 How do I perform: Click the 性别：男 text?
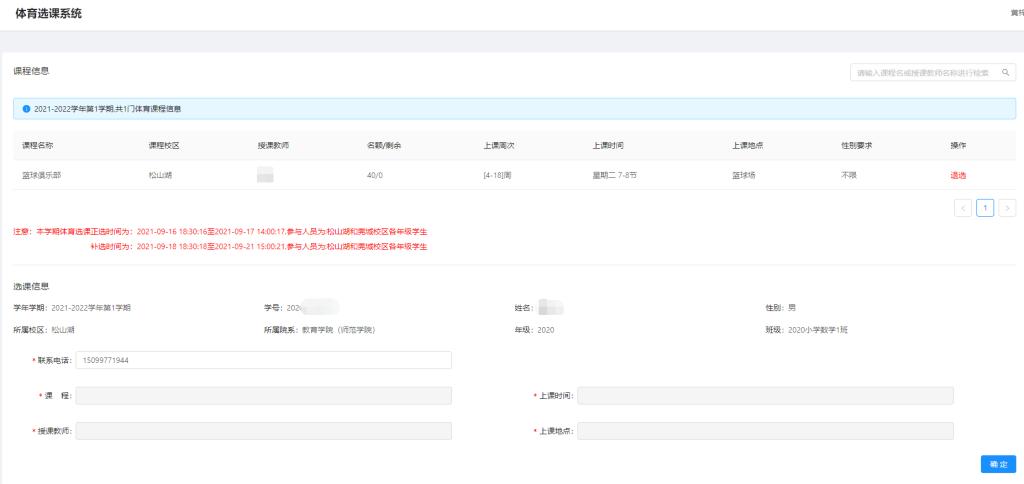tap(781, 308)
